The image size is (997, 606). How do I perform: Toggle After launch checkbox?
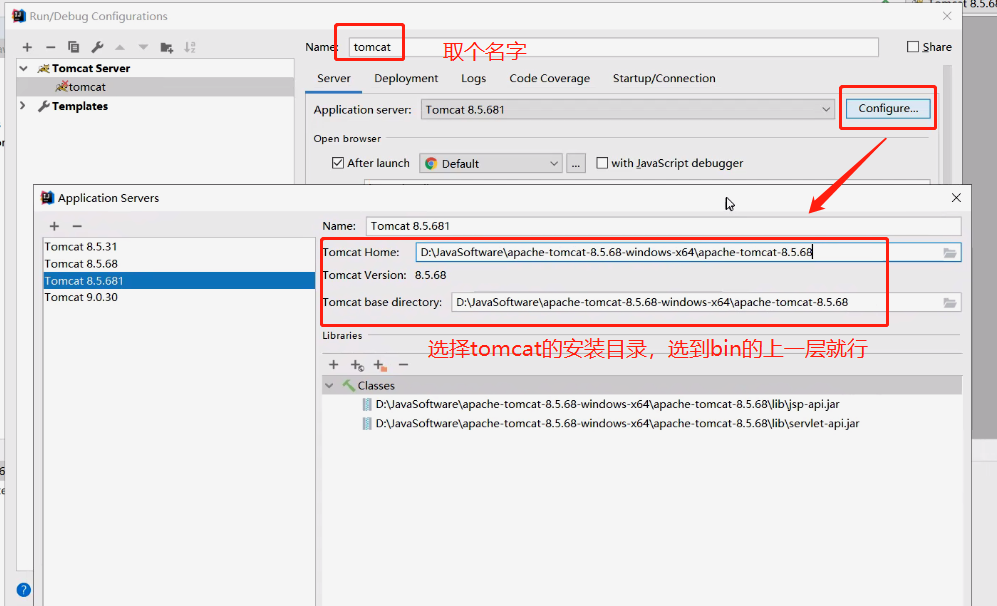(x=338, y=163)
